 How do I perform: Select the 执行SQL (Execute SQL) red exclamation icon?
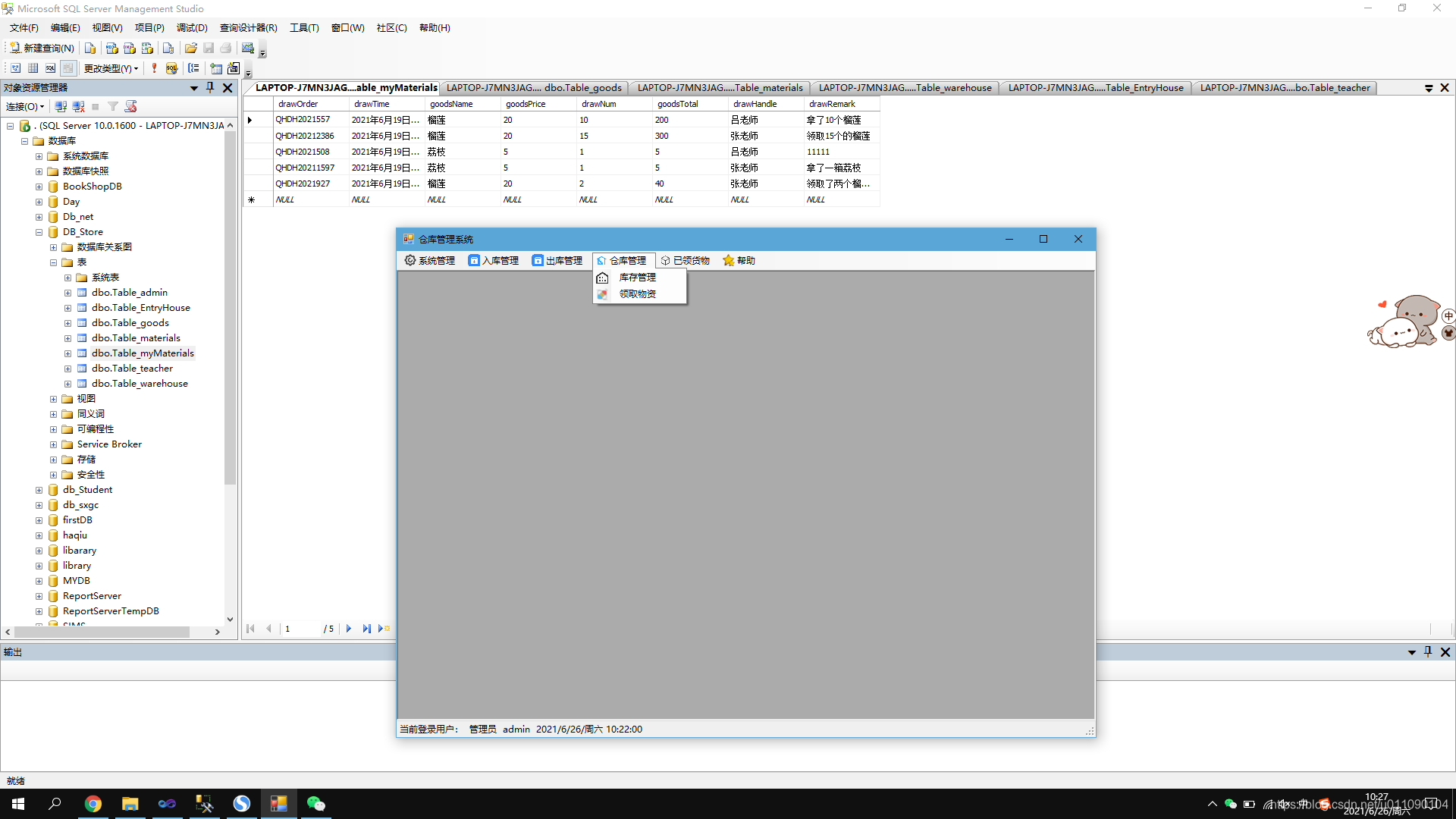click(154, 68)
